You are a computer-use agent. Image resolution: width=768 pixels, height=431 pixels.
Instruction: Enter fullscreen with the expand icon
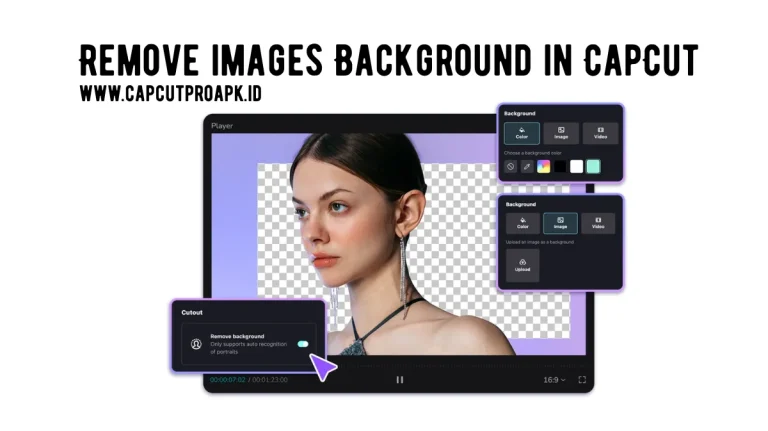(582, 380)
